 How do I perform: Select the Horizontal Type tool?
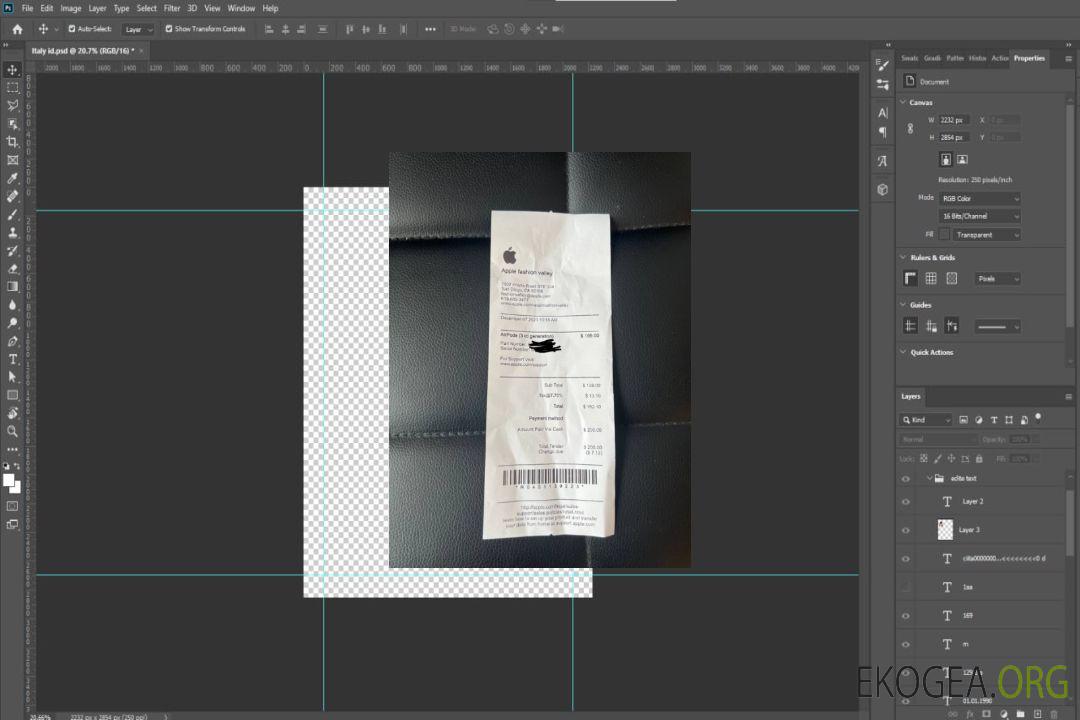pos(13,359)
